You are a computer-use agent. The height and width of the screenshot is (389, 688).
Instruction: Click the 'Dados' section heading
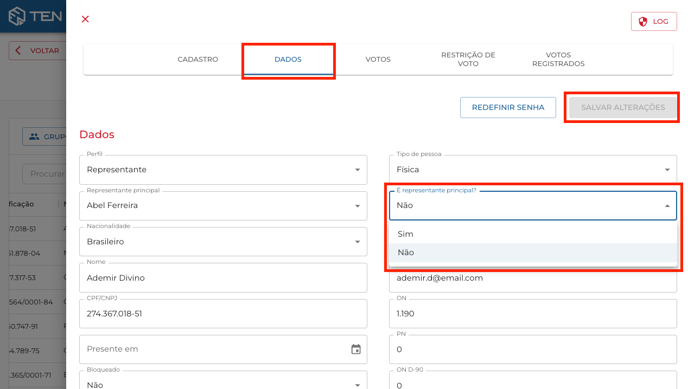97,134
